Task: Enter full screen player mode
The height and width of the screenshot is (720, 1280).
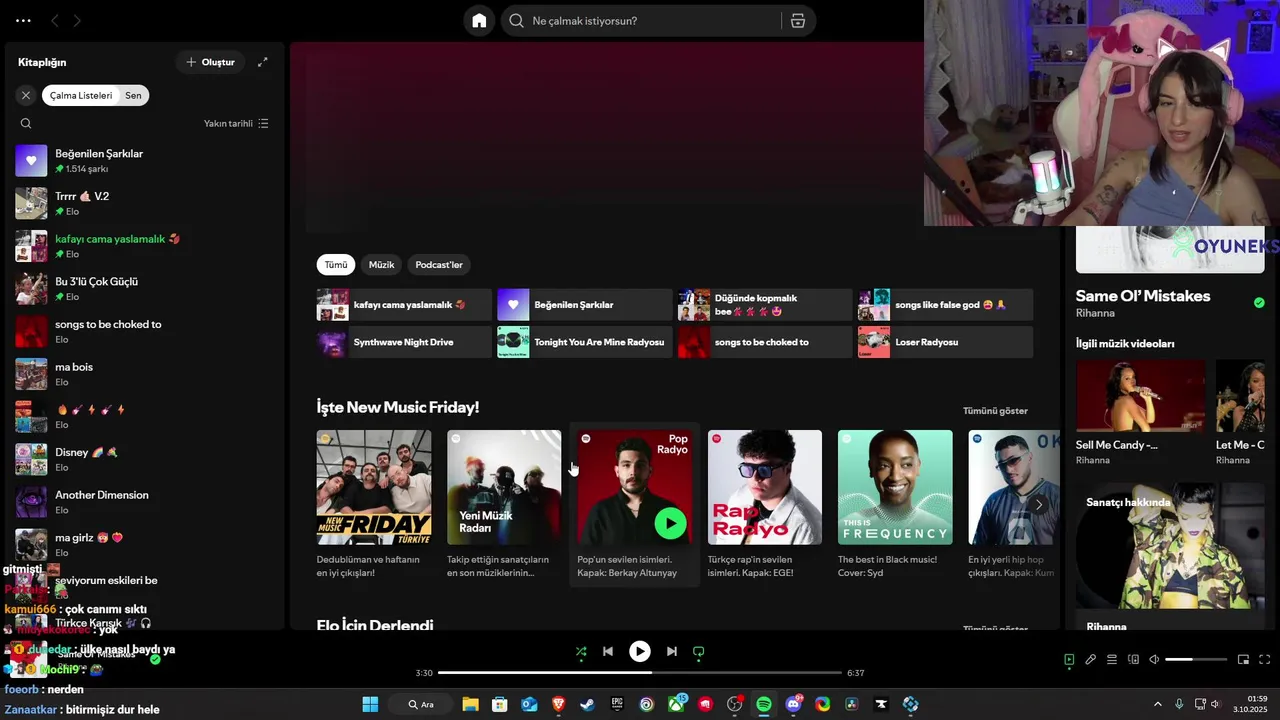Action: (x=1264, y=659)
